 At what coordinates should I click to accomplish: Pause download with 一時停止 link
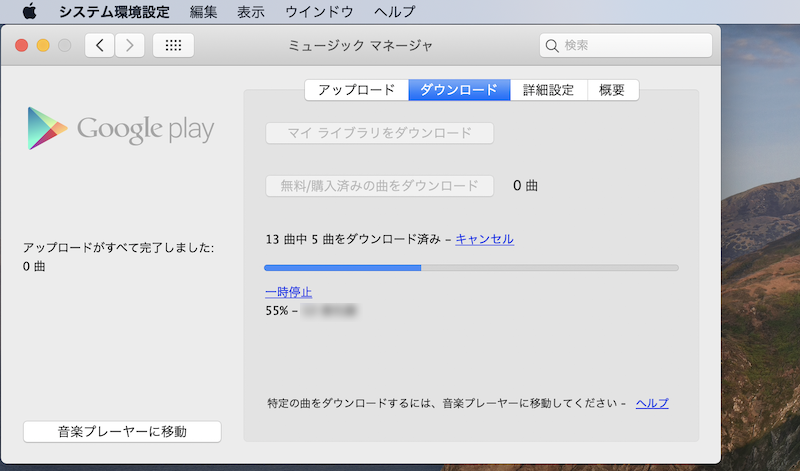click(x=289, y=292)
